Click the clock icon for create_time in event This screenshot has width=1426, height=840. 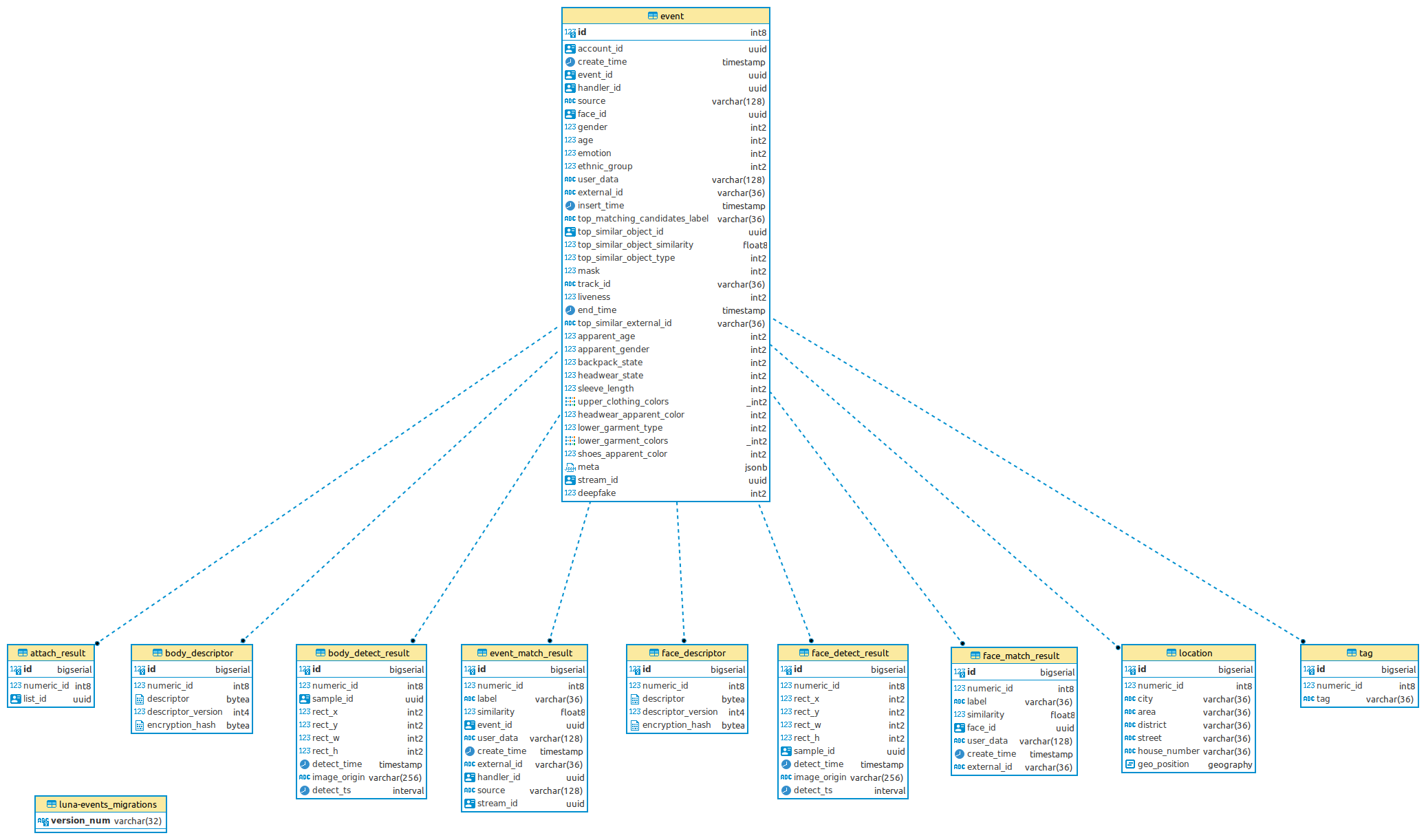tap(570, 62)
